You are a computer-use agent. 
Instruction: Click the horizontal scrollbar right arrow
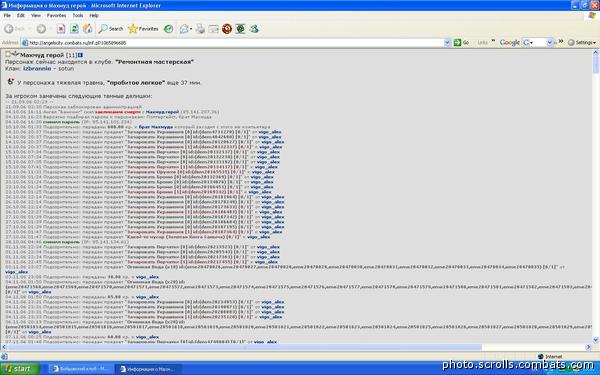(x=588, y=347)
